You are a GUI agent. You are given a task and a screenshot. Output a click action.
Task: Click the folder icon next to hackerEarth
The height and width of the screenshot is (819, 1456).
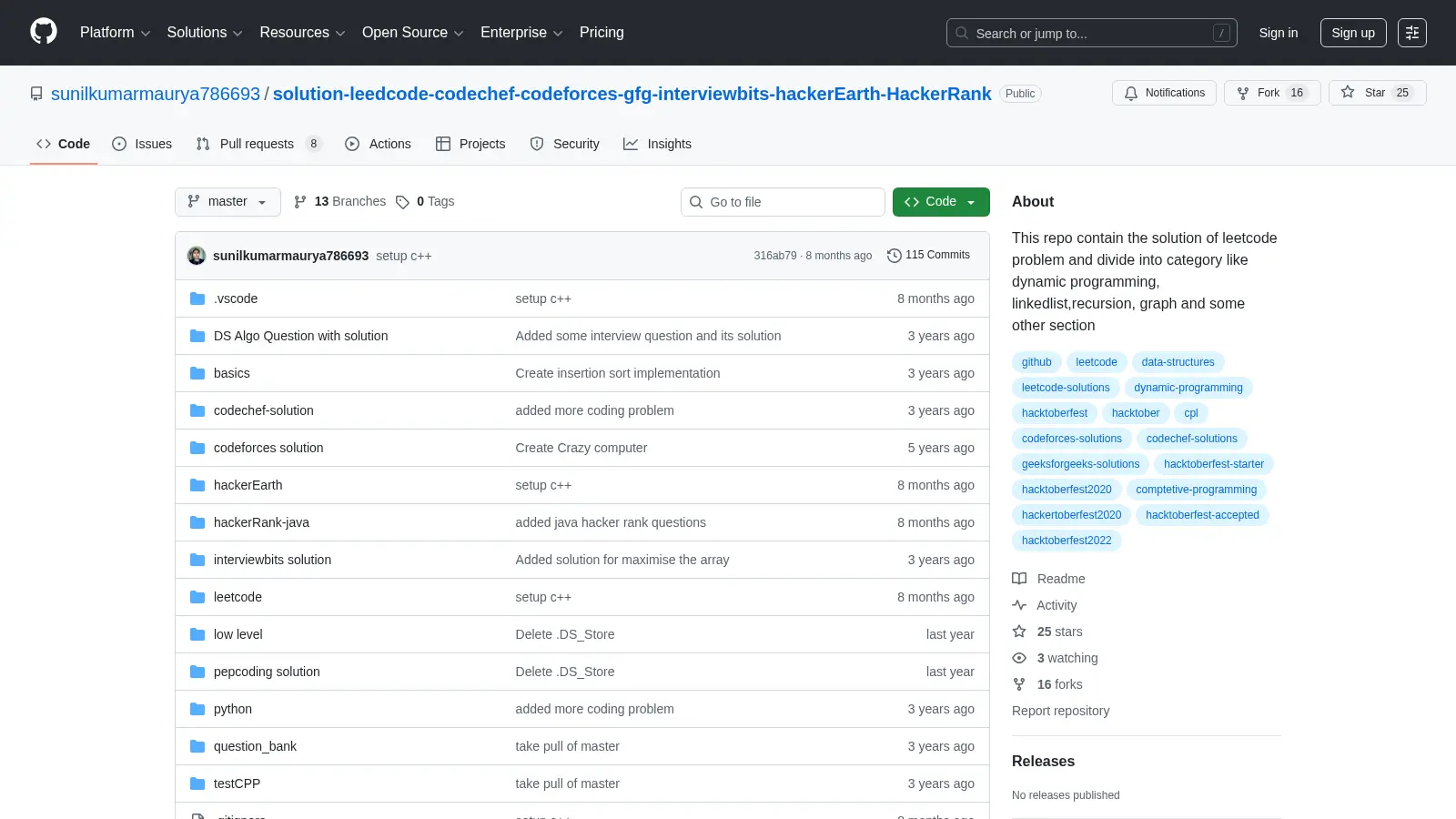pos(197,485)
